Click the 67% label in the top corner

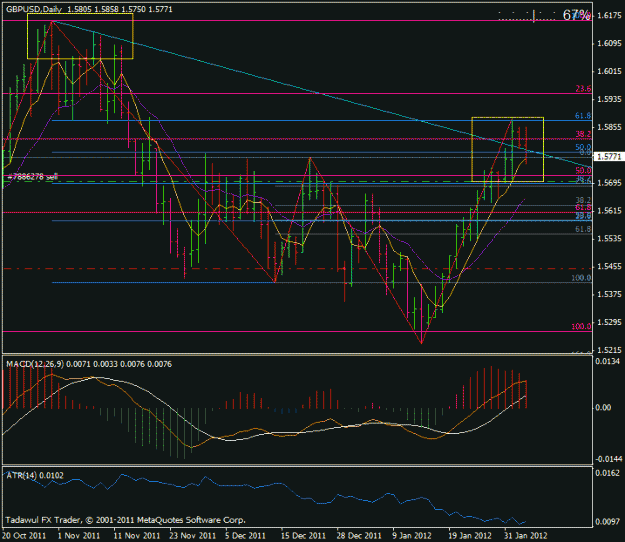pyautogui.click(x=576, y=15)
